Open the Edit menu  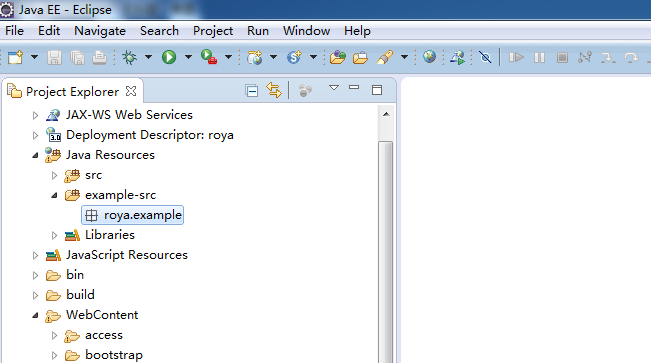coord(49,31)
